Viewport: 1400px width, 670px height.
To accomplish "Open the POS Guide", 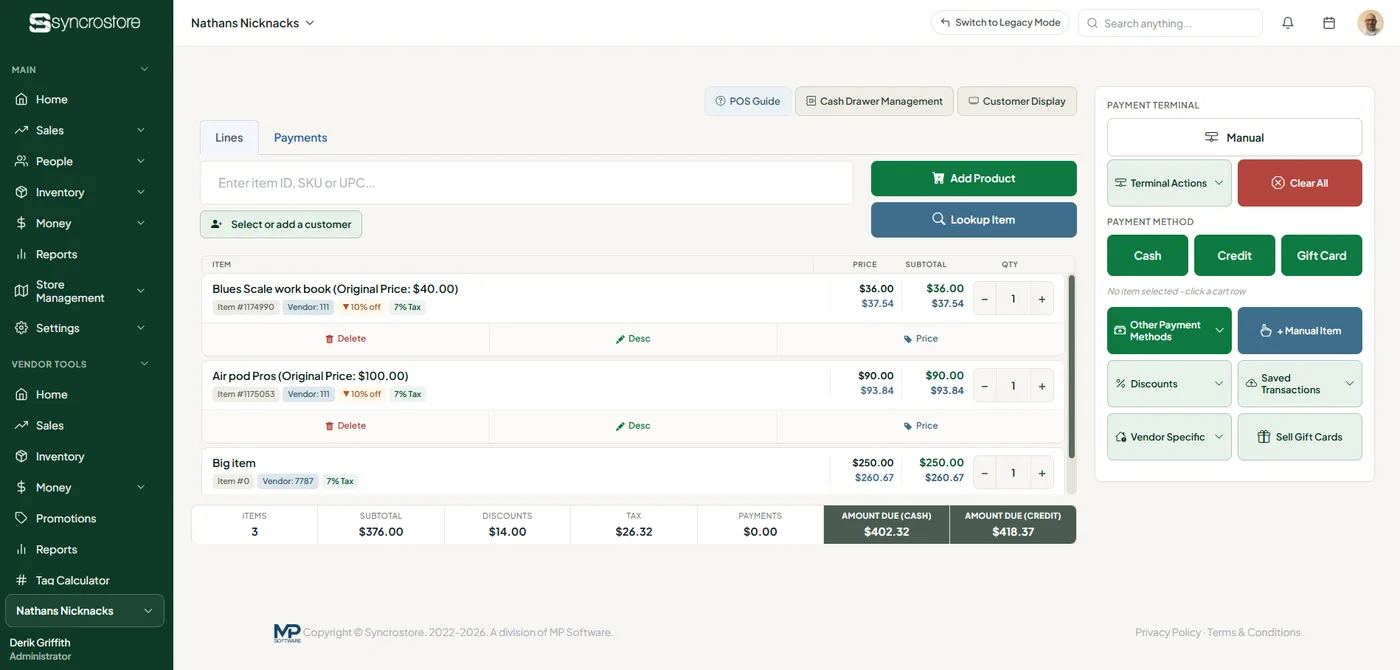I will click(747, 101).
